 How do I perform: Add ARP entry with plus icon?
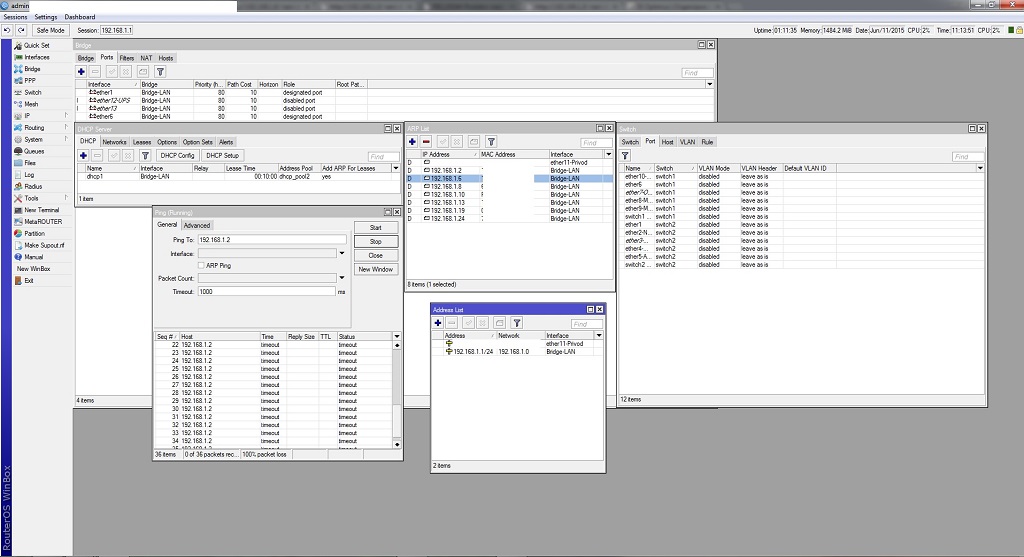tap(412, 142)
